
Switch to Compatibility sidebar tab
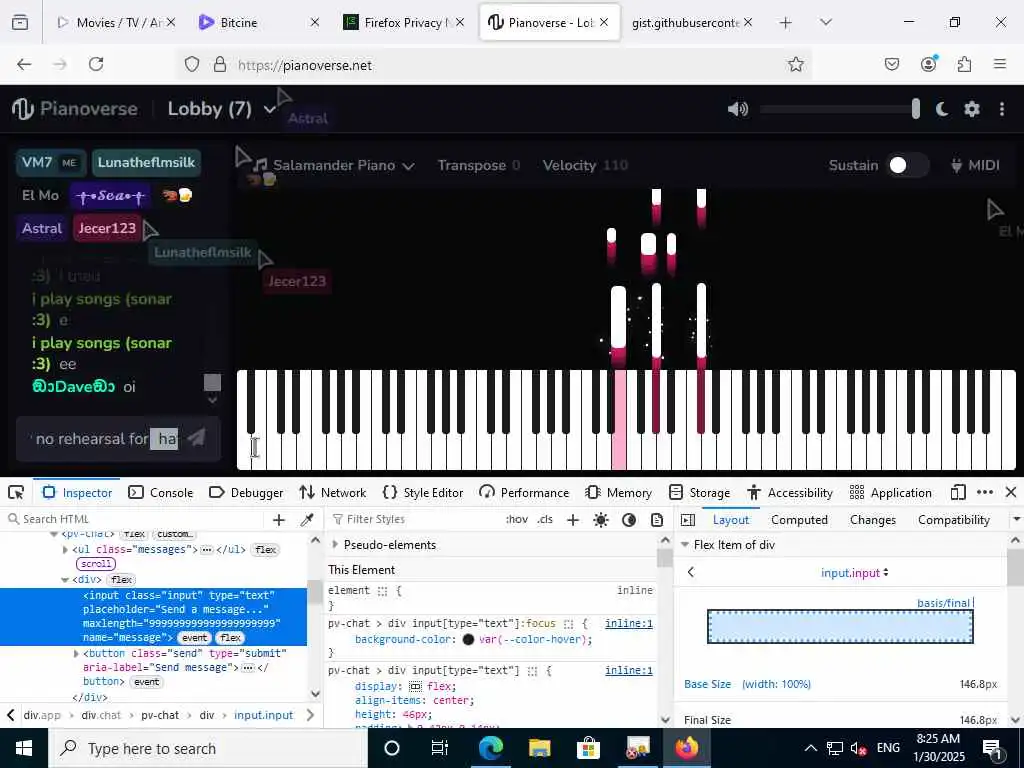[x=953, y=520]
